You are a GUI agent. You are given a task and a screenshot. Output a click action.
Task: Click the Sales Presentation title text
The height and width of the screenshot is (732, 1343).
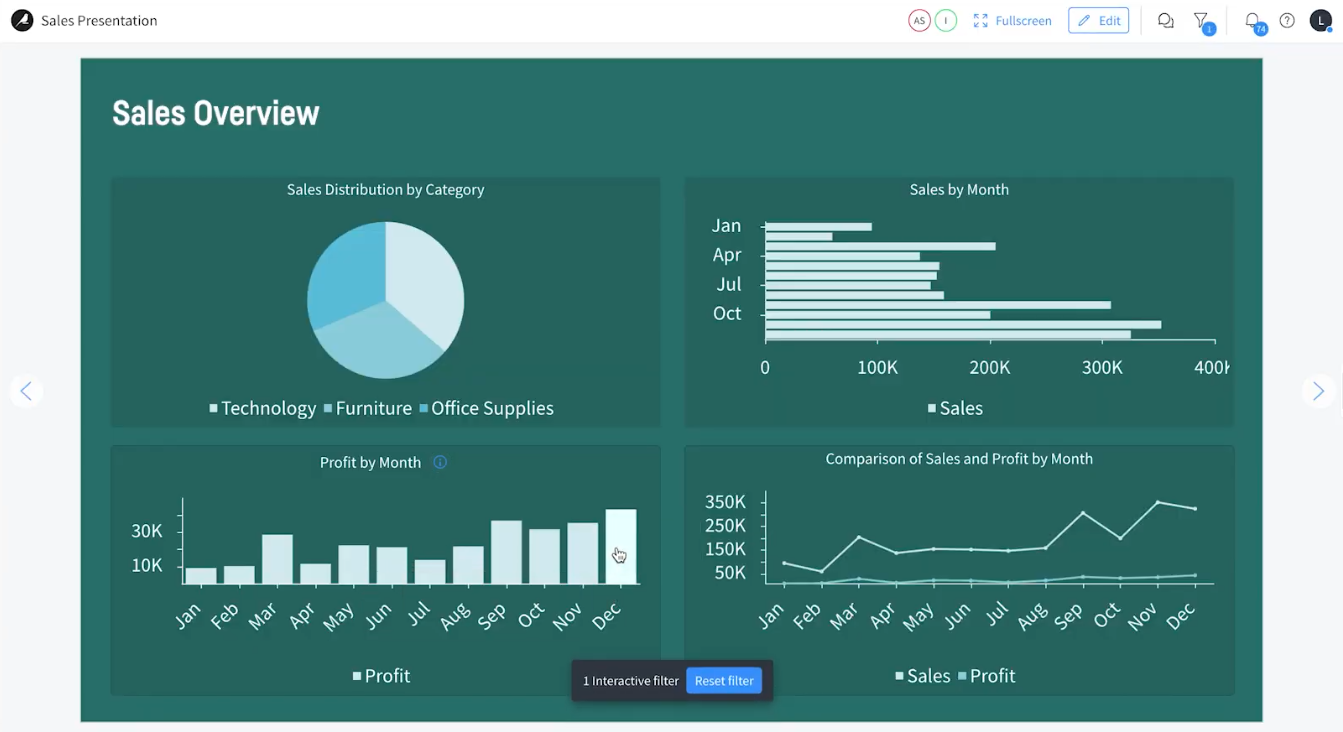click(x=99, y=20)
